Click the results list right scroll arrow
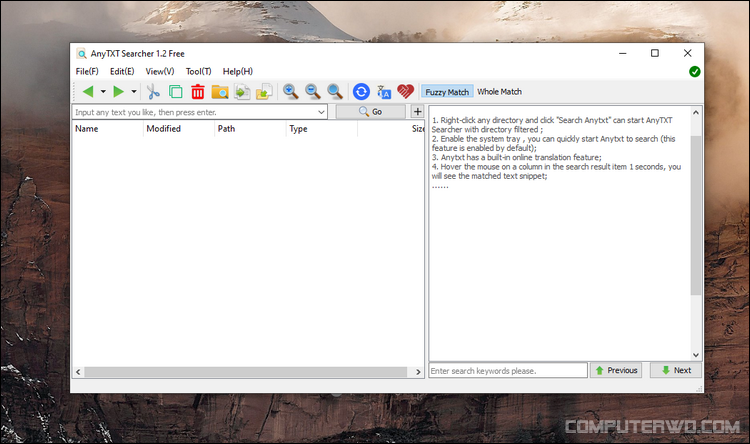The height and width of the screenshot is (444, 750). pyautogui.click(x=418, y=372)
